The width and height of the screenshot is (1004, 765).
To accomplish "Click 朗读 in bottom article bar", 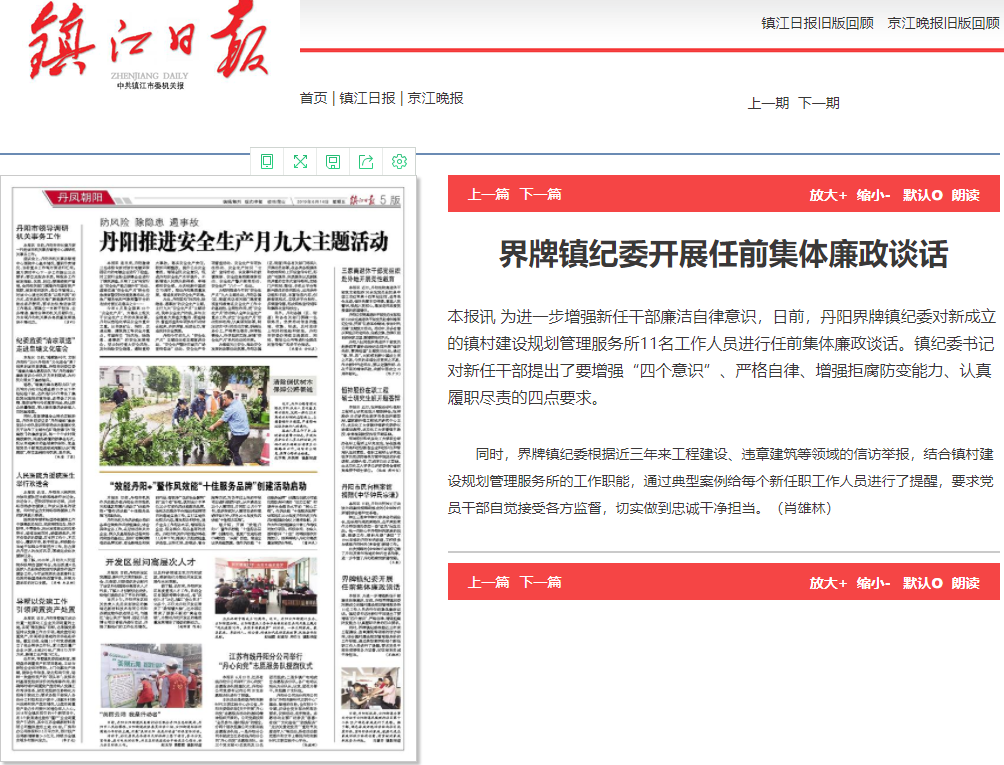I will pyautogui.click(x=965, y=583).
